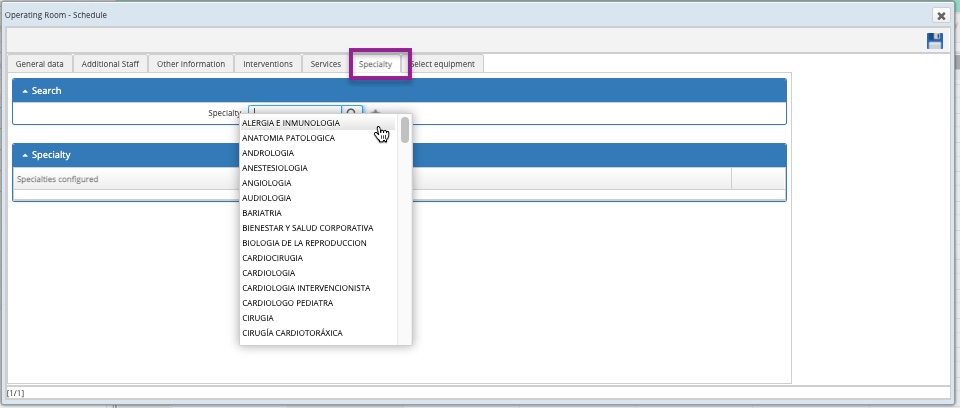Screen dimensions: 960x408
Task: Open the Other information tab
Action: coord(191,64)
